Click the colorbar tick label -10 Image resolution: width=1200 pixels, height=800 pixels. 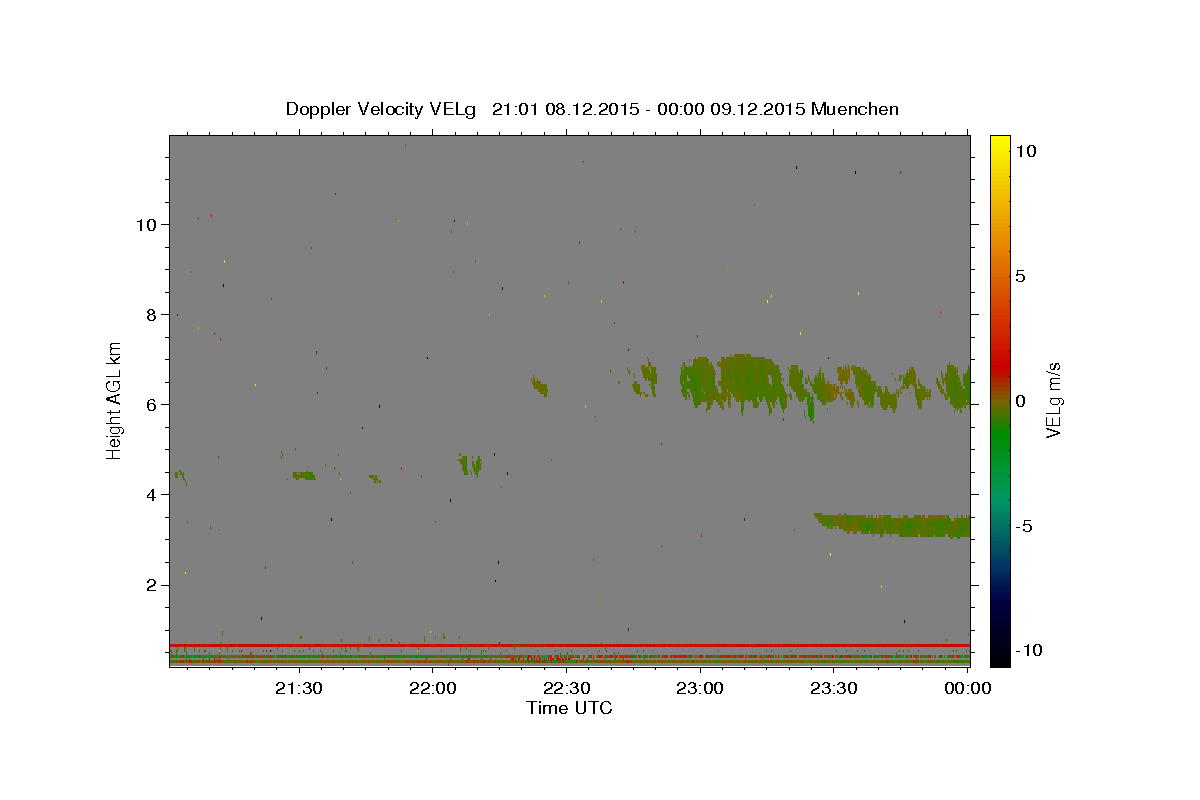pos(1027,650)
